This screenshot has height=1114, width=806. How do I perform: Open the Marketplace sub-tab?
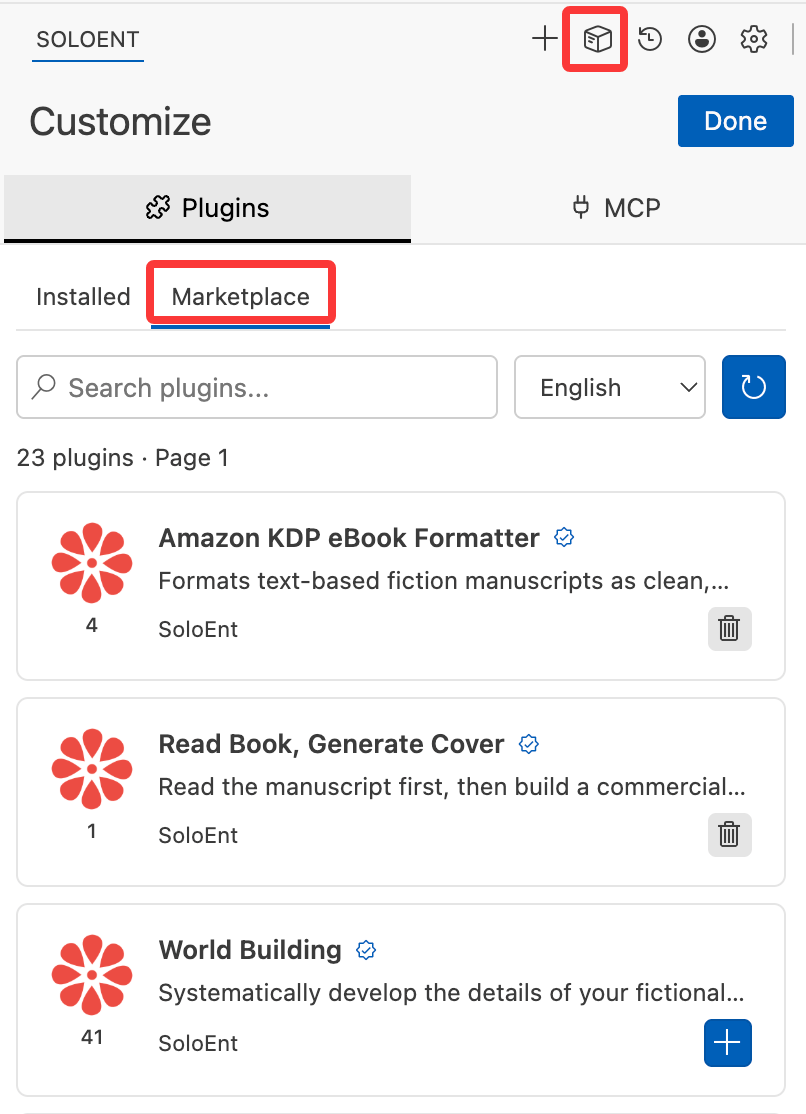pyautogui.click(x=240, y=296)
